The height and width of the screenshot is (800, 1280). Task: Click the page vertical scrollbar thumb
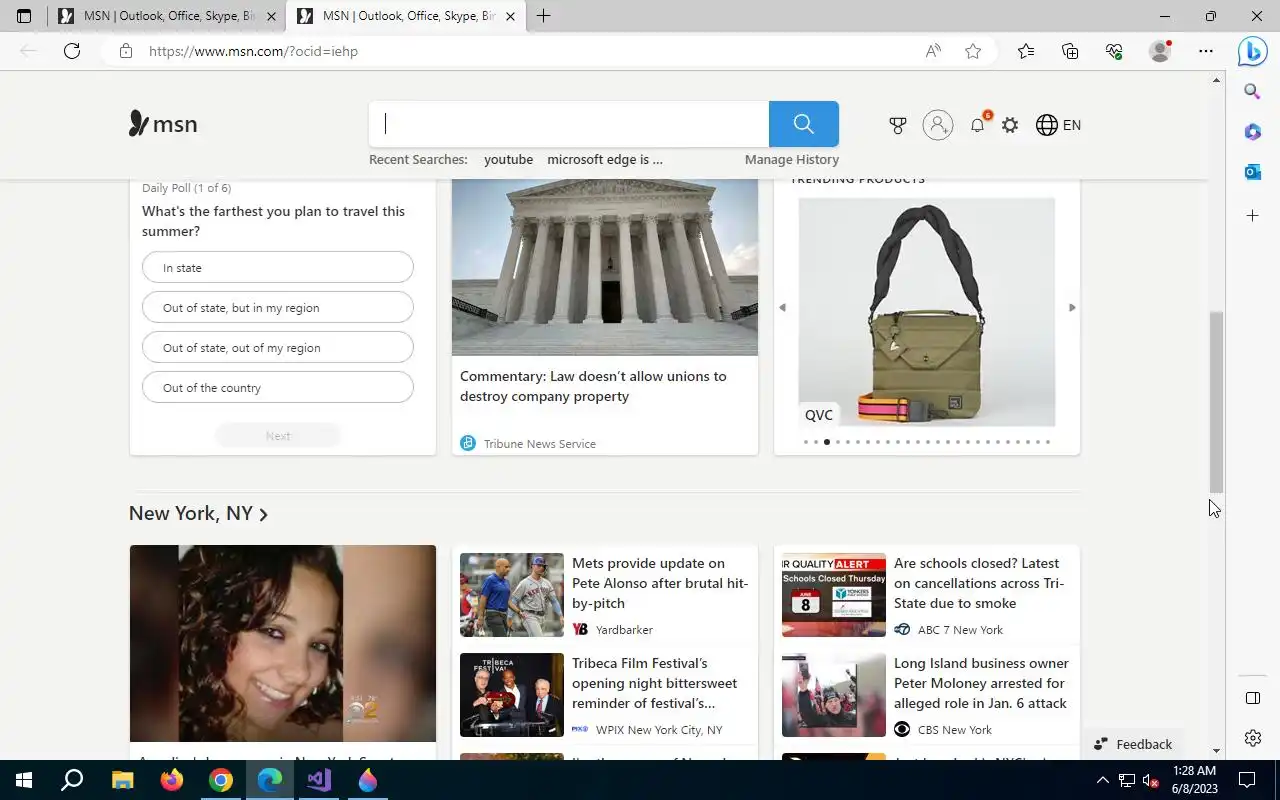tap(1216, 400)
